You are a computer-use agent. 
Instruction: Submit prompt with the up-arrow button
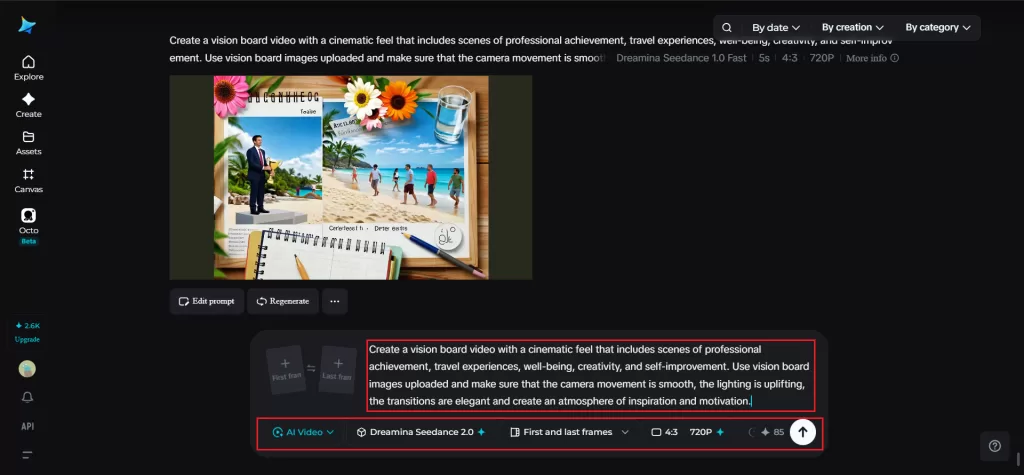(803, 432)
